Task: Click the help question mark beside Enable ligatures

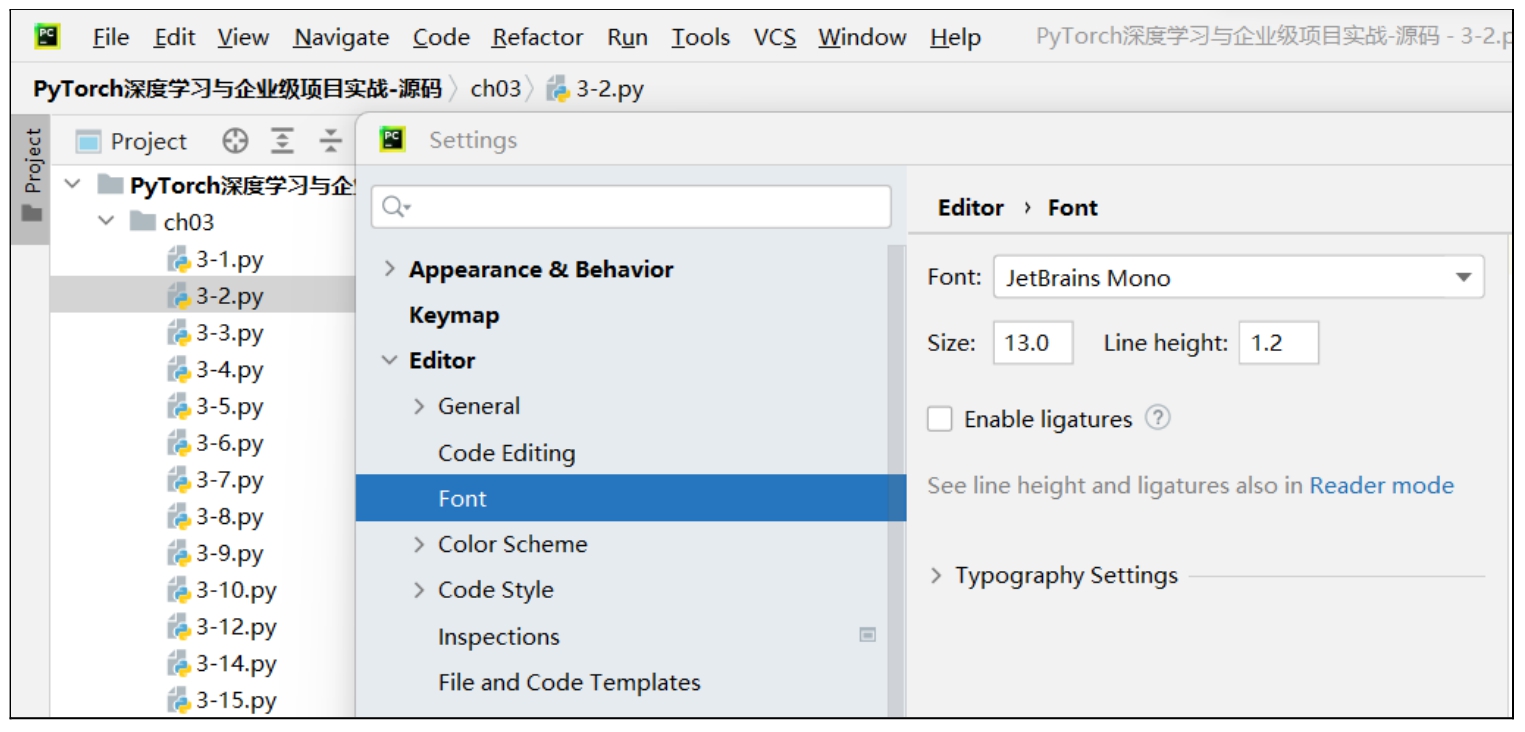Action: (1157, 417)
